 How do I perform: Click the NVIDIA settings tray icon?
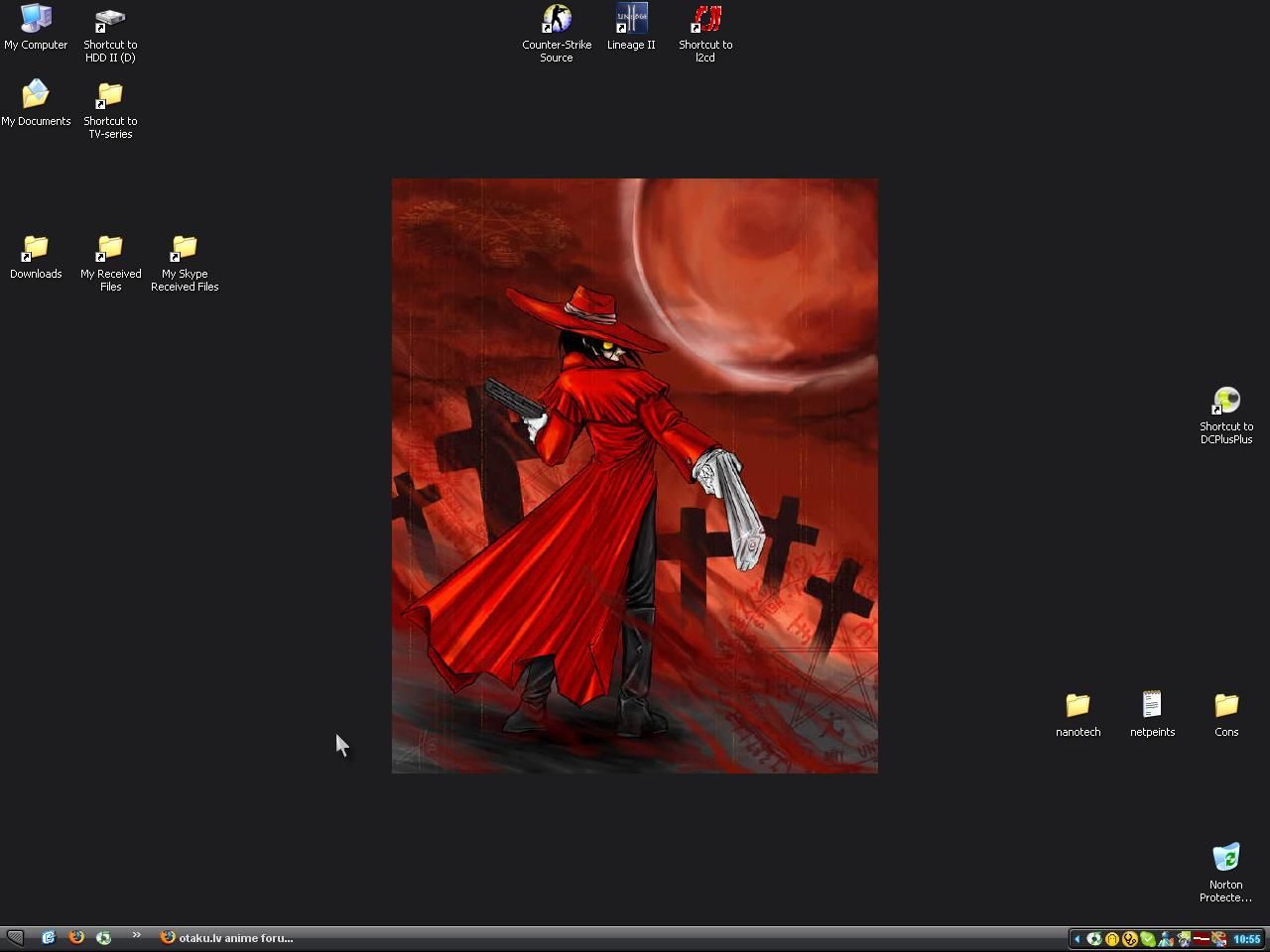(x=1184, y=939)
